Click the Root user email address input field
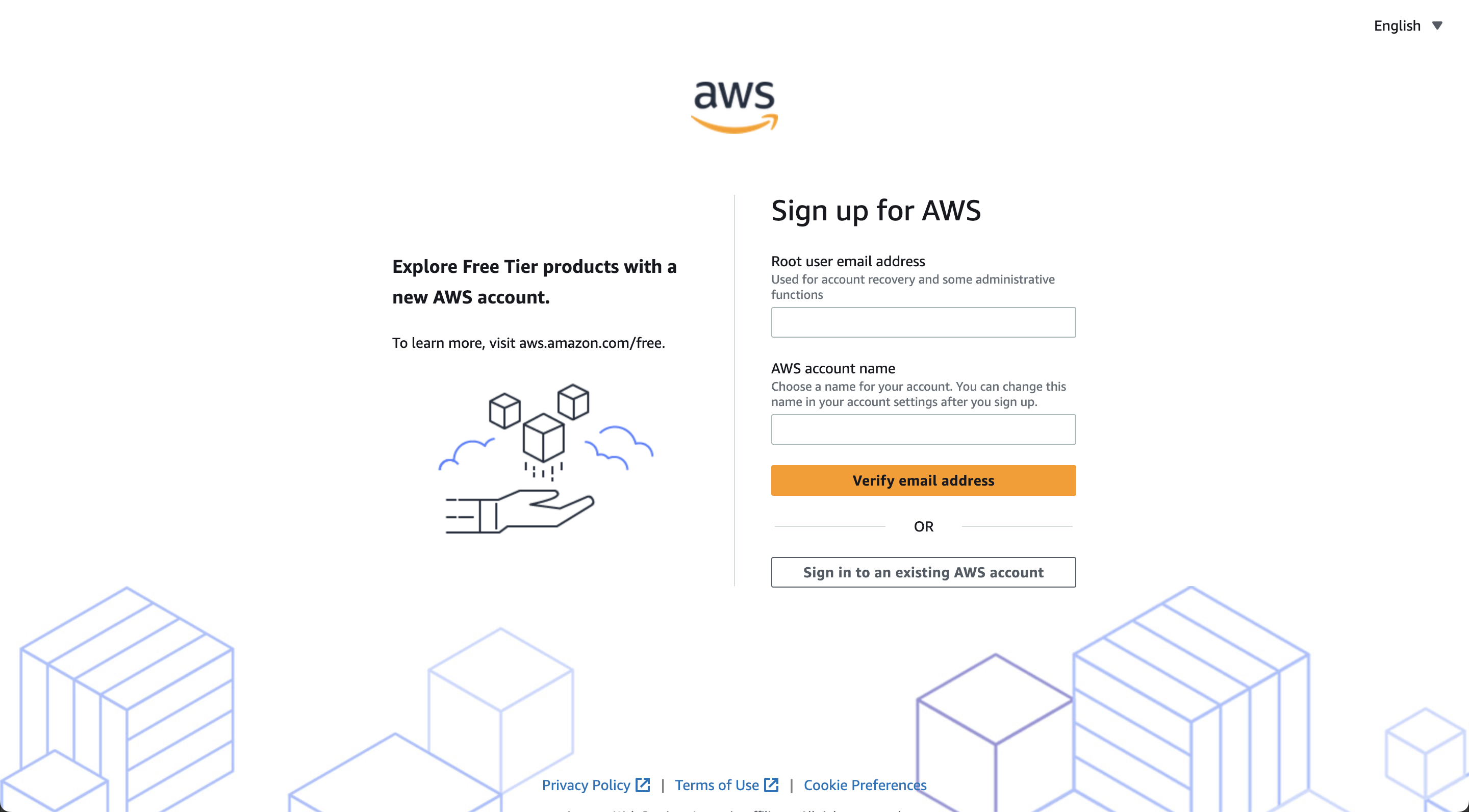Screen dimensions: 1469x812 pos(923,321)
